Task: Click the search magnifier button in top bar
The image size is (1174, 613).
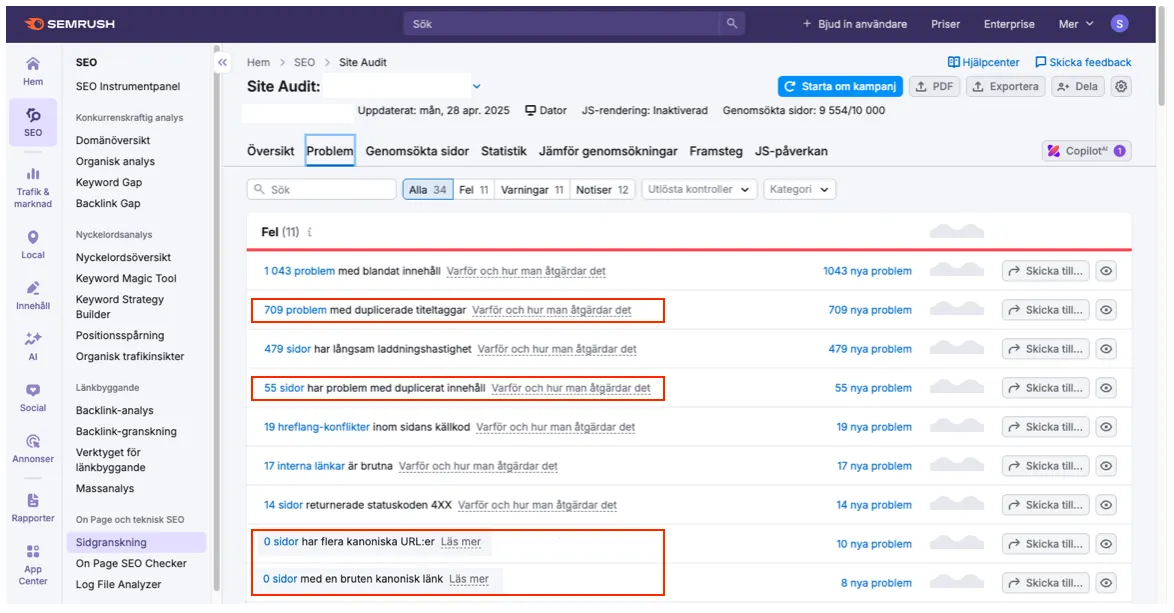Action: tap(732, 24)
